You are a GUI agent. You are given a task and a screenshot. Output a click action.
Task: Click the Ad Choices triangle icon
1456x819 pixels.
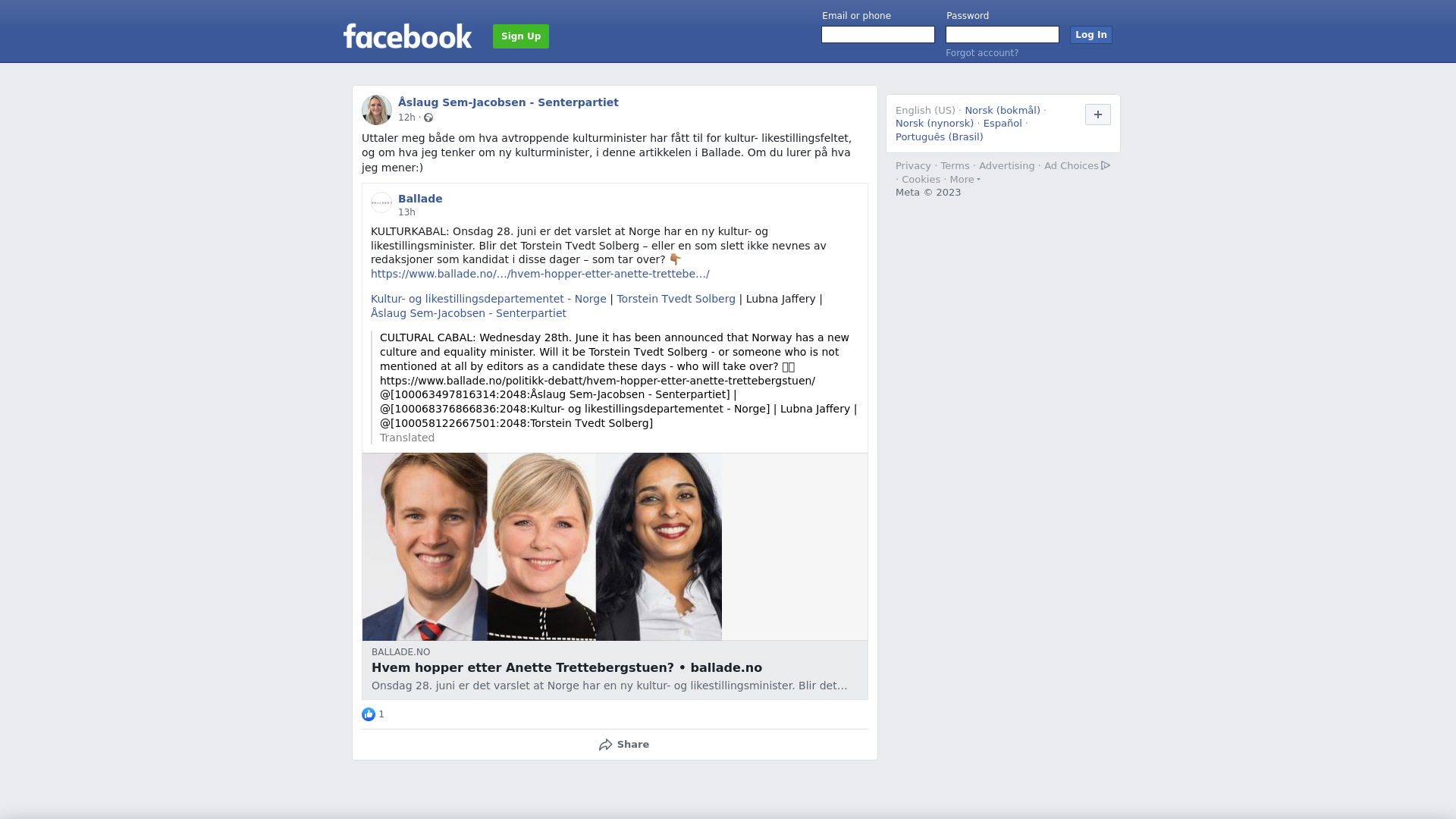(1106, 165)
